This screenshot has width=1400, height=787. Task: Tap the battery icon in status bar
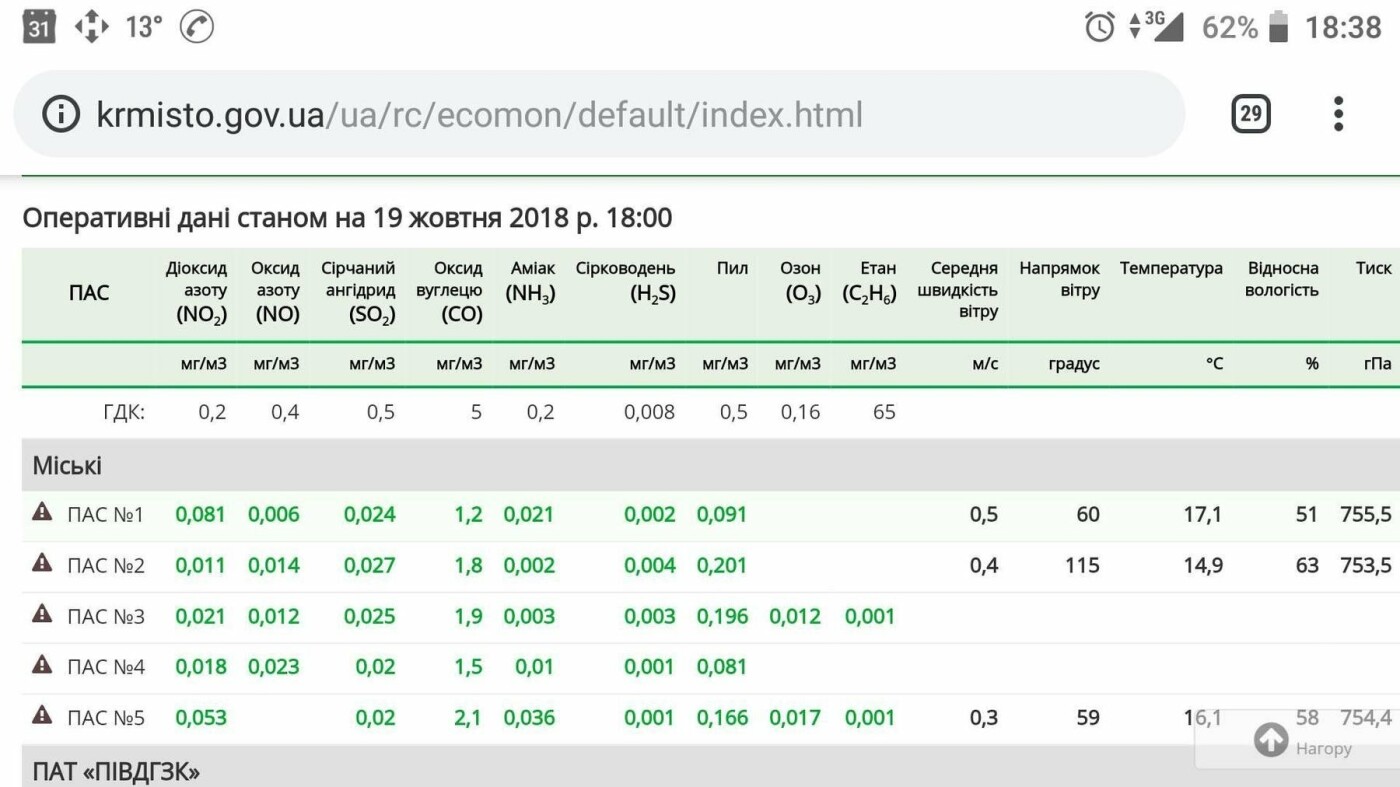[1278, 27]
